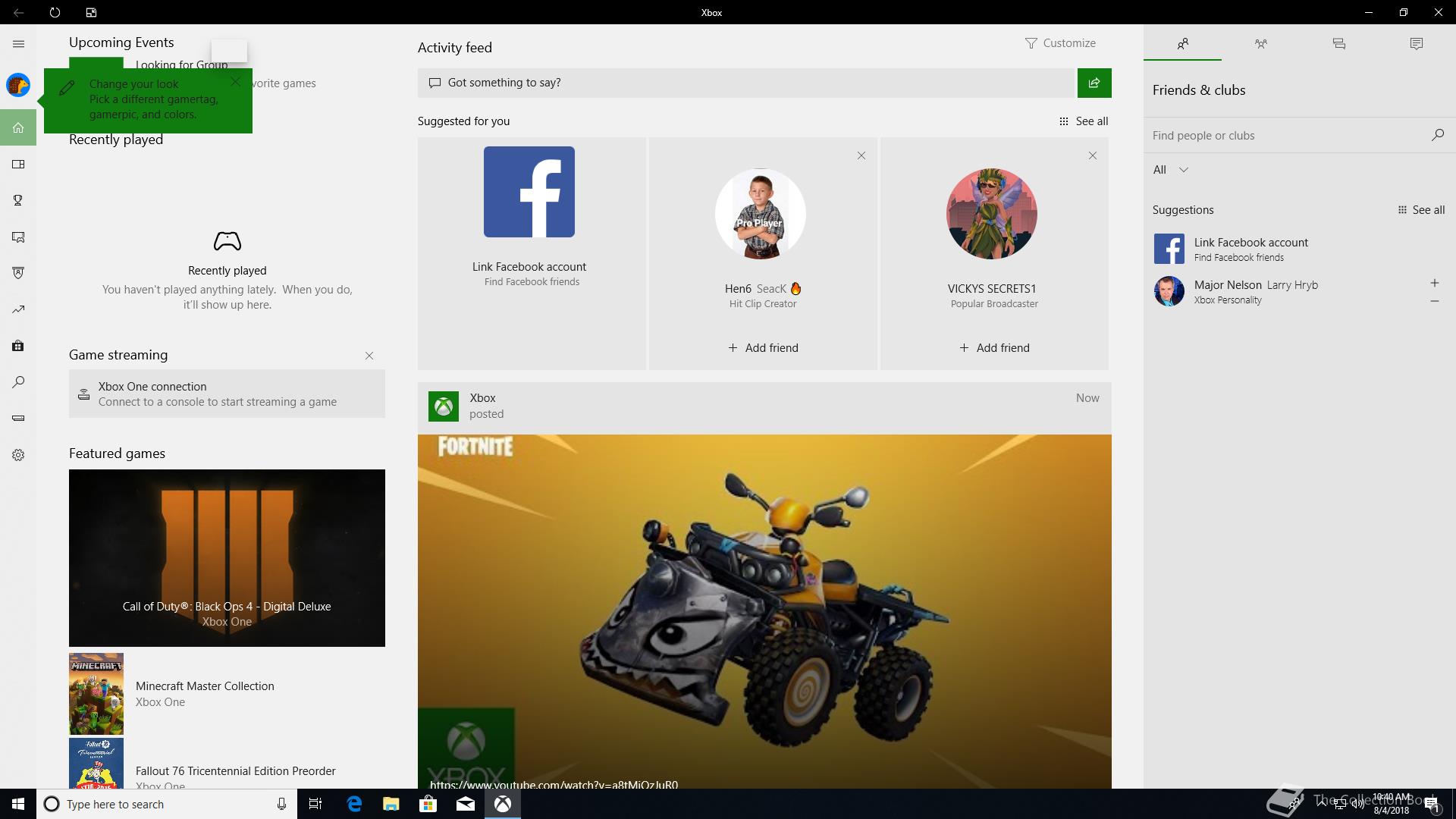This screenshot has width=1456, height=819.
Task: Open the Fortnite quad video post image
Action: pos(764,611)
